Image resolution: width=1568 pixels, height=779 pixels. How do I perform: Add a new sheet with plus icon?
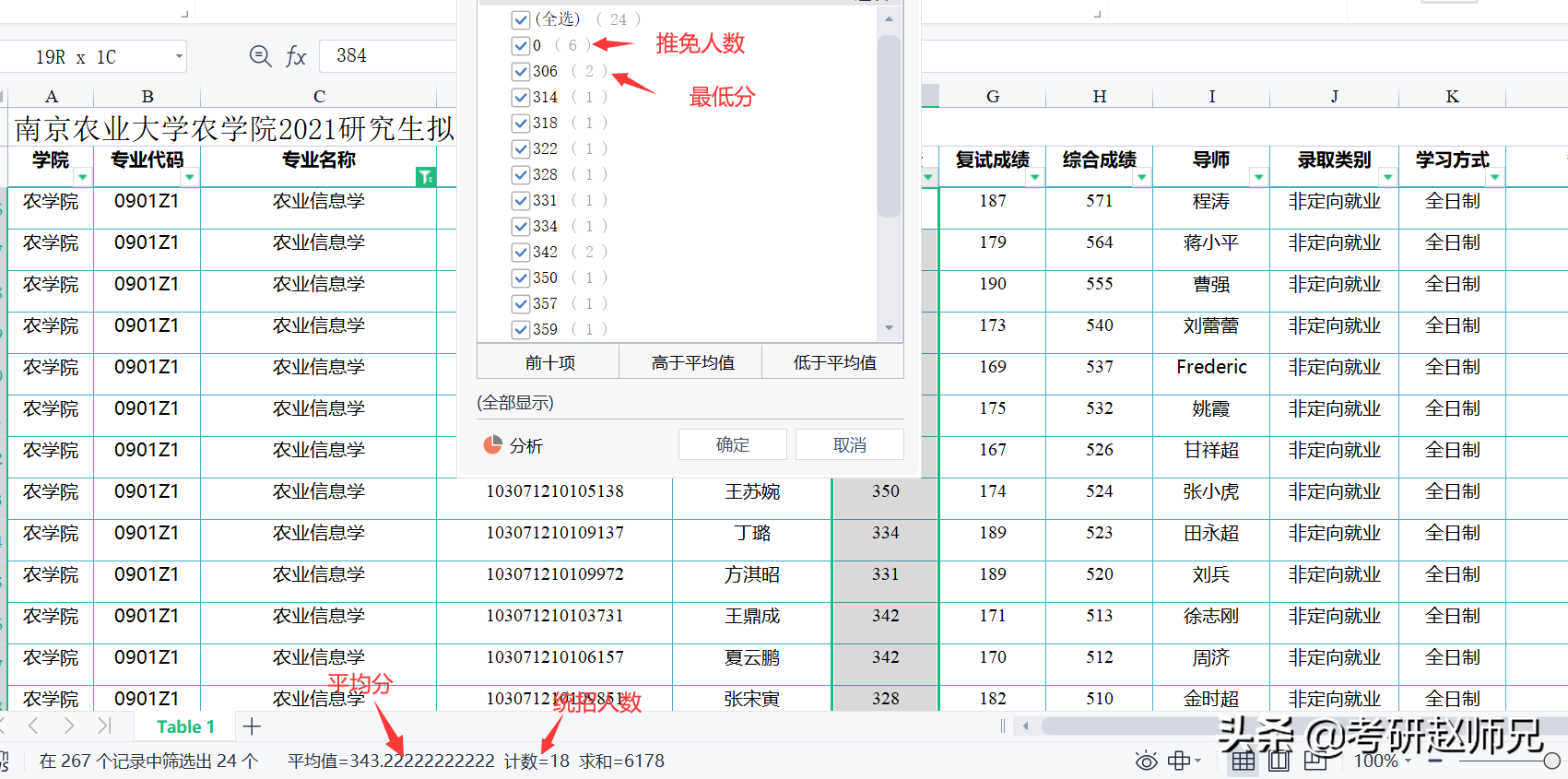pos(252,726)
